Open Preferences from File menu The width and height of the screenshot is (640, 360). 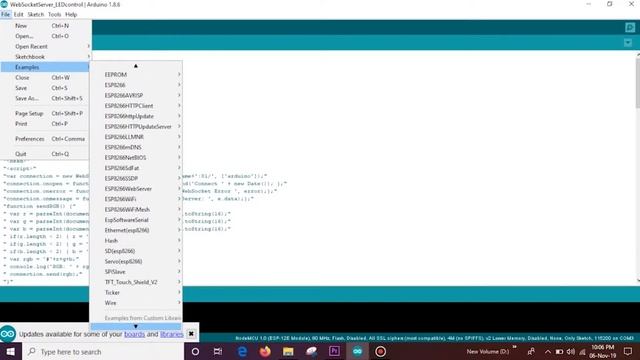(46, 139)
